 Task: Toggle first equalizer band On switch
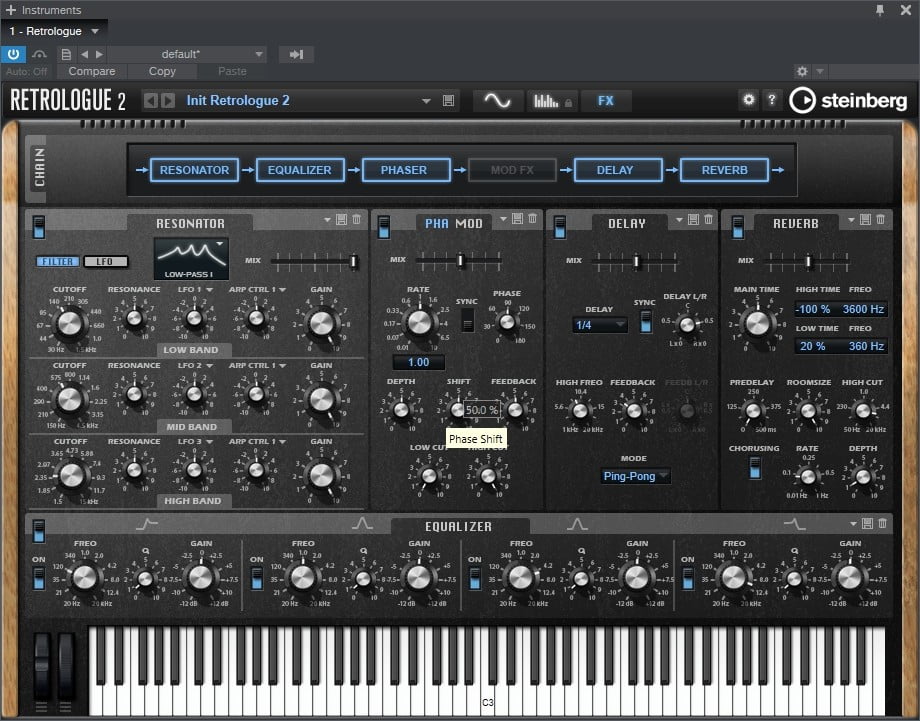point(39,578)
